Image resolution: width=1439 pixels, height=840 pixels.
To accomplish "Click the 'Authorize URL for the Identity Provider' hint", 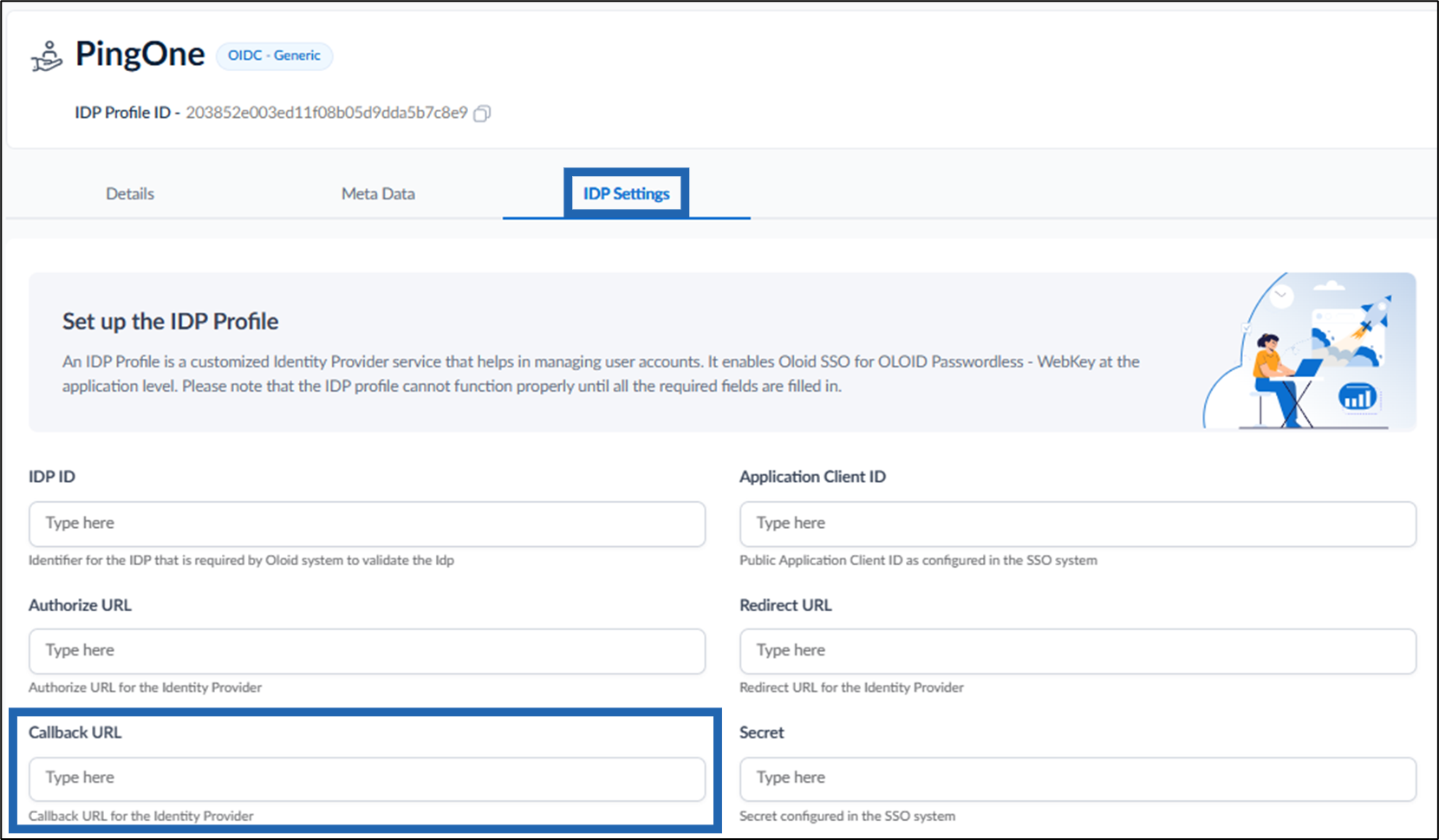I will point(145,687).
